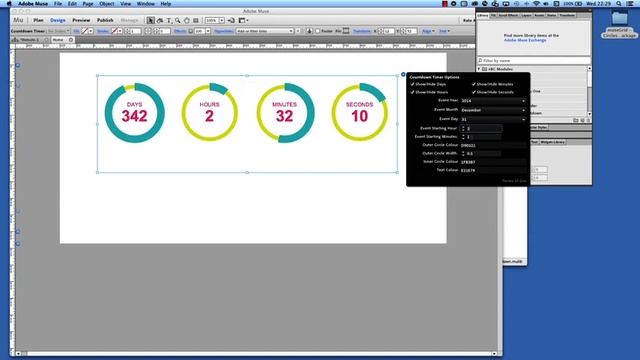The width and height of the screenshot is (640, 360).
Task: Select the Selection arrow tool
Action: (x=151, y=20)
